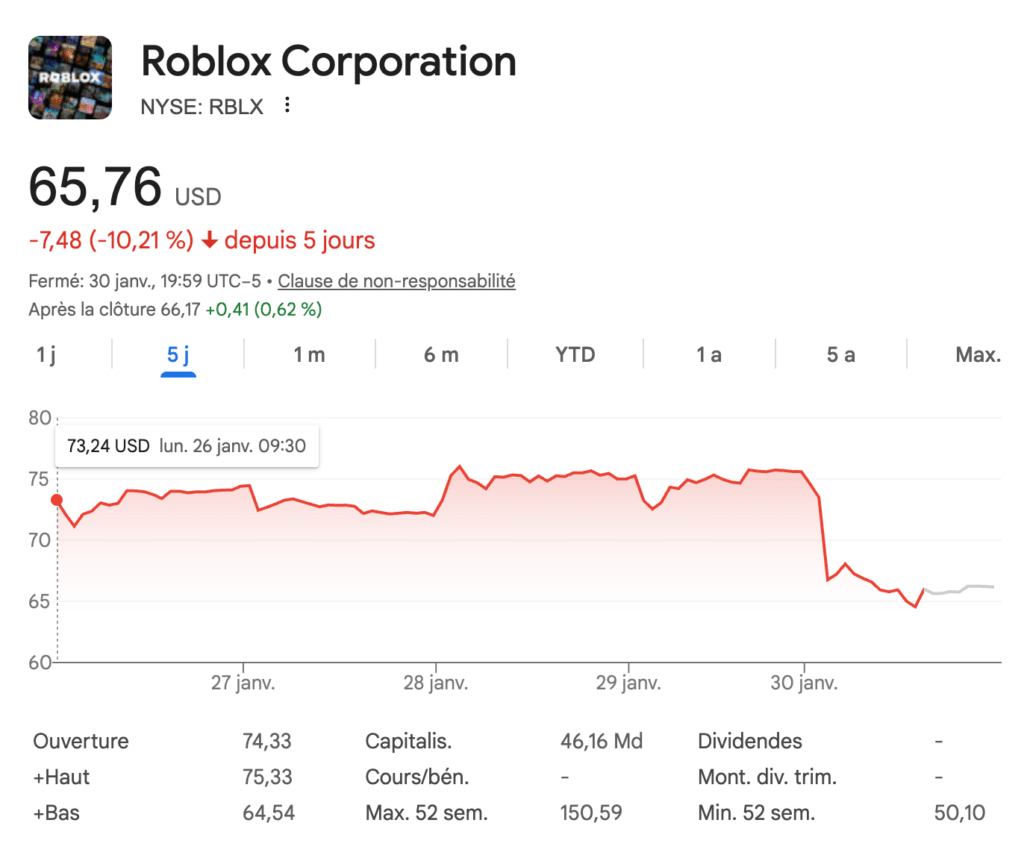The image size is (1024, 861).
Task: Click the Roblox Corporation logo thumbnail
Action: click(x=69, y=77)
